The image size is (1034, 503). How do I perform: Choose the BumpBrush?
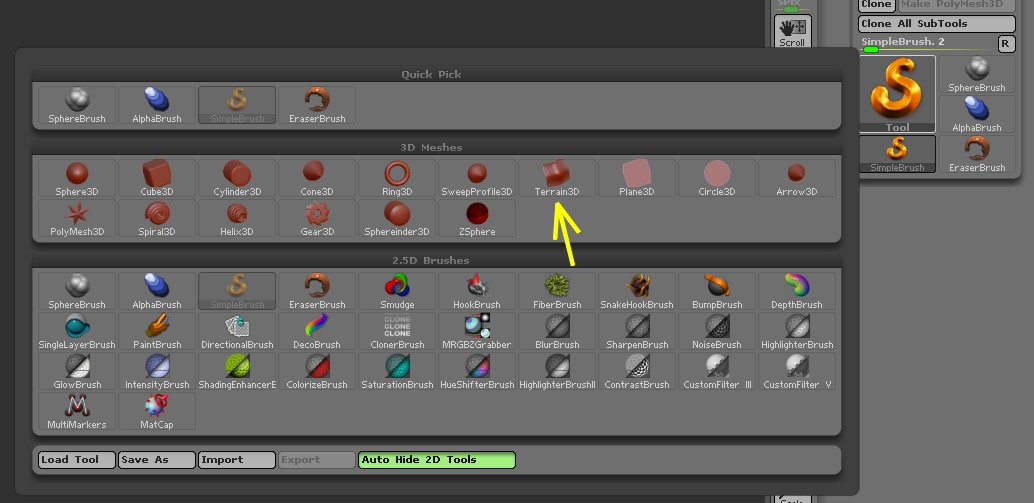point(717,291)
